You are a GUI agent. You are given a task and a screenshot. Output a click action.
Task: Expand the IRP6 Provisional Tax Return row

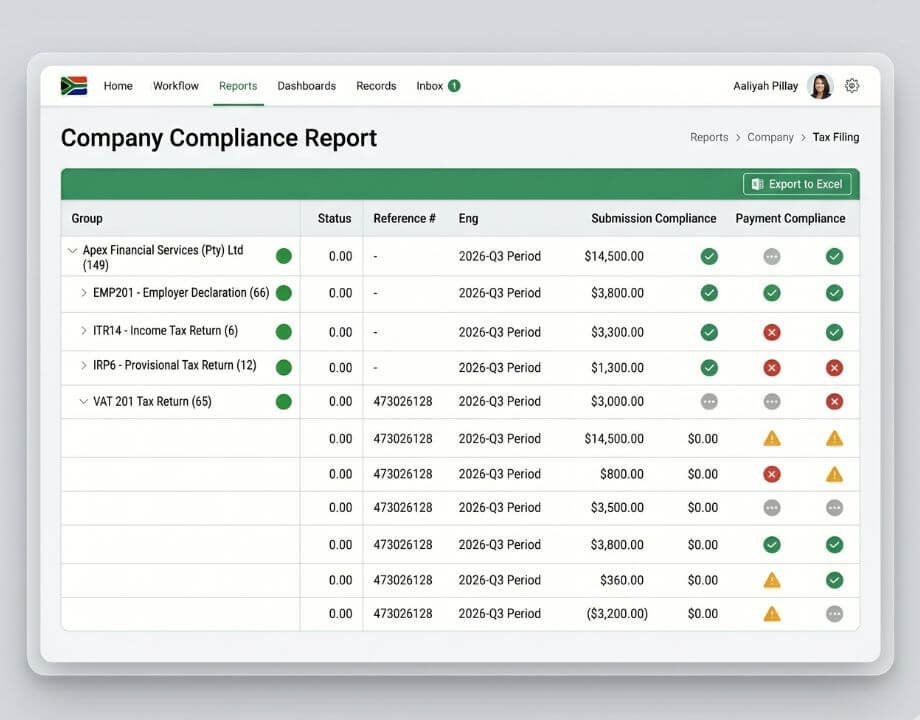83,365
